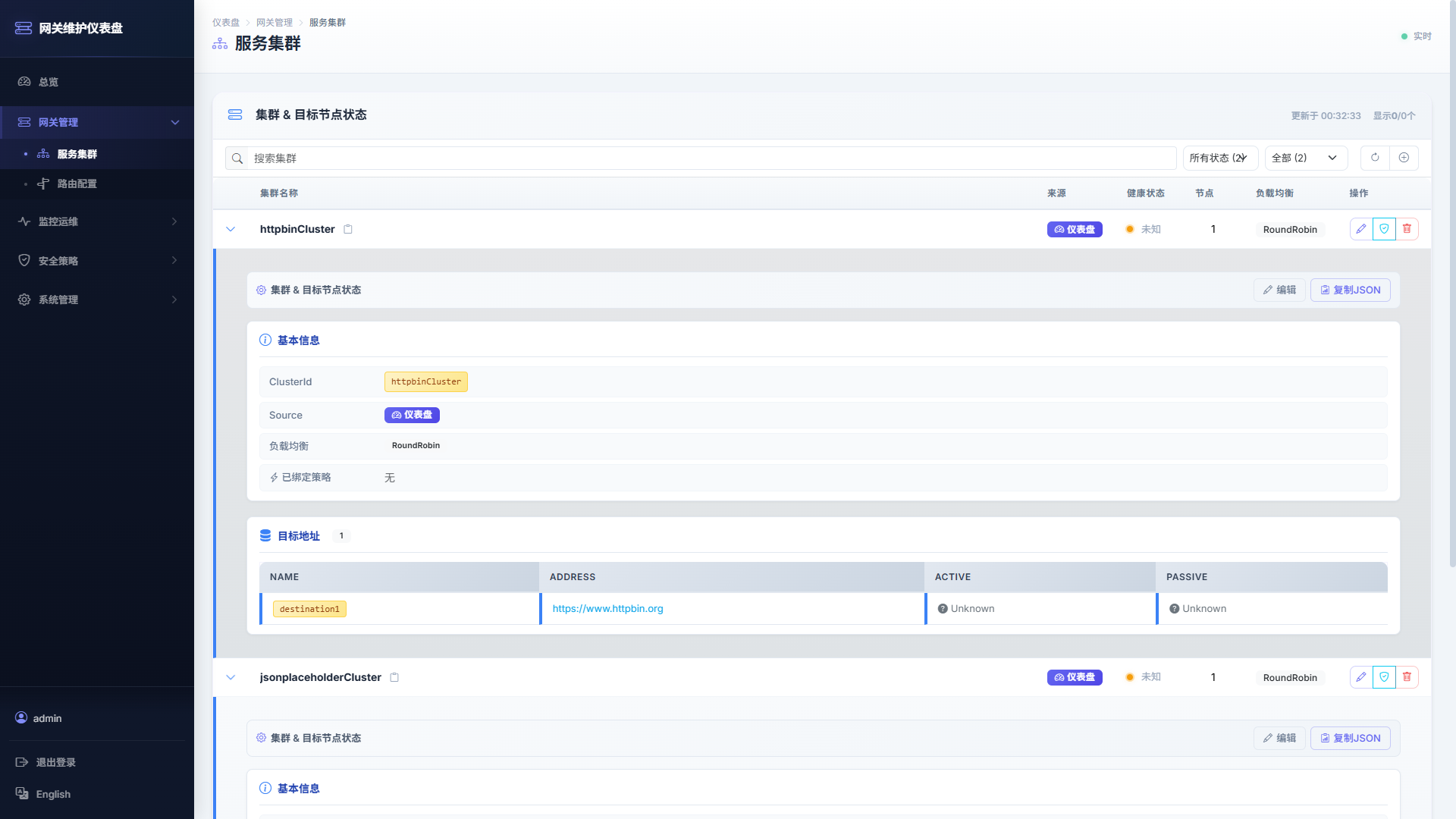Click the edit pencil icon for httpbinCluster

coord(1361,229)
